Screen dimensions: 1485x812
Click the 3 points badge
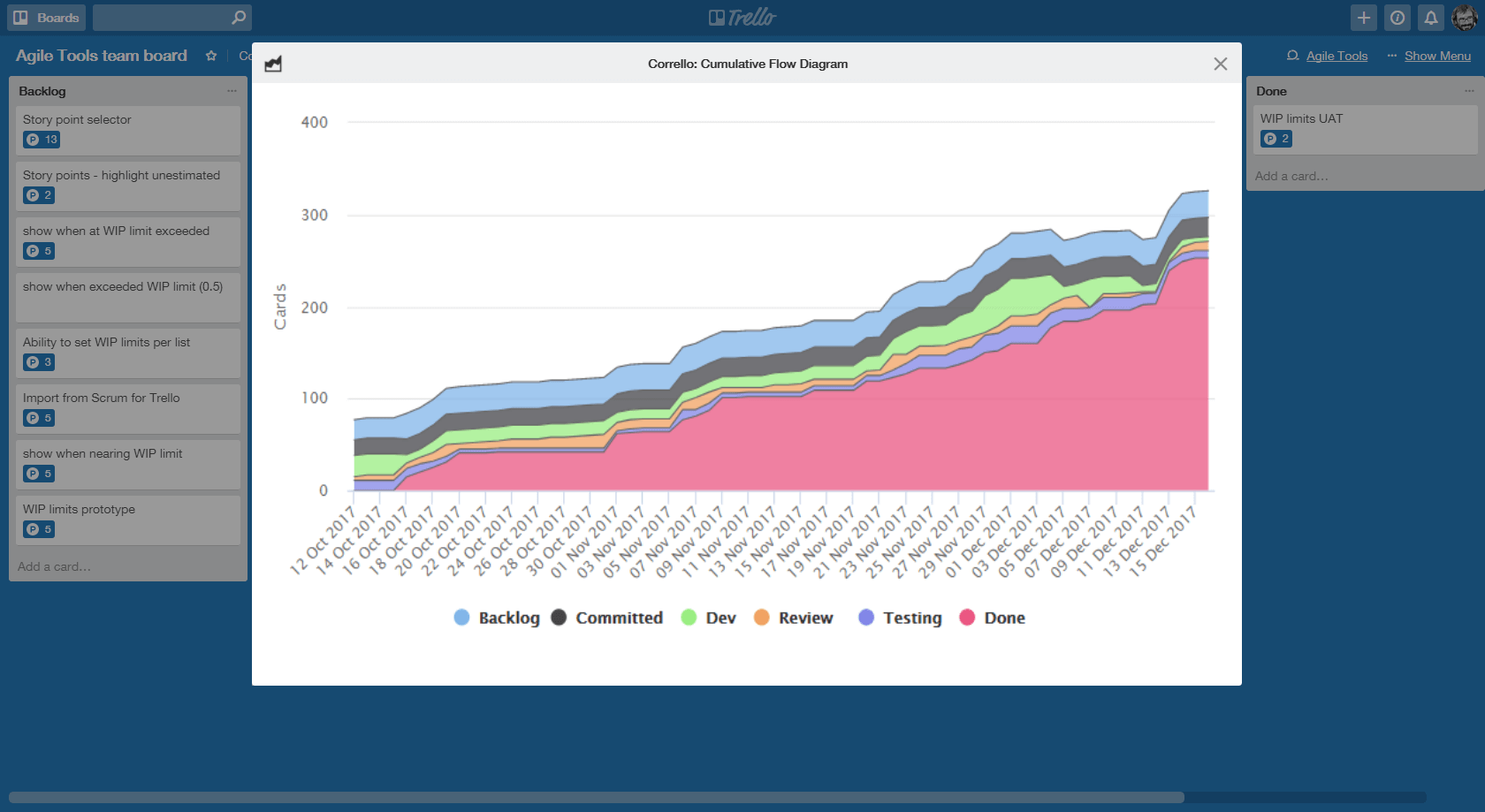pyautogui.click(x=39, y=362)
